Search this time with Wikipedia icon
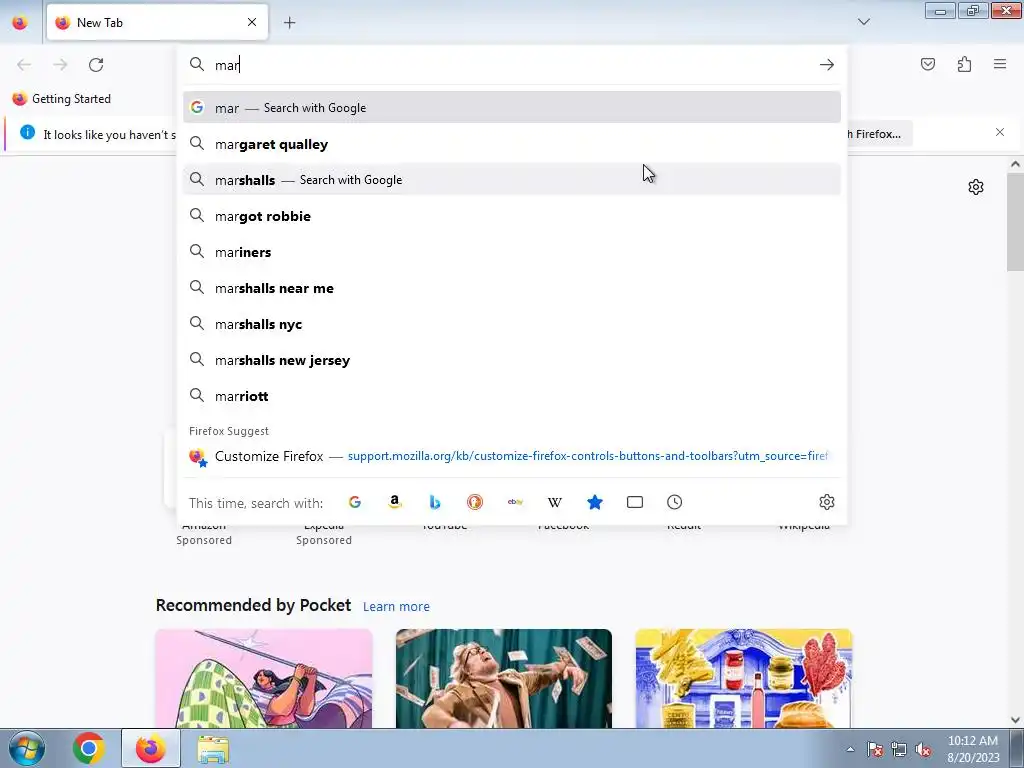Image resolution: width=1024 pixels, height=768 pixels. 554,502
